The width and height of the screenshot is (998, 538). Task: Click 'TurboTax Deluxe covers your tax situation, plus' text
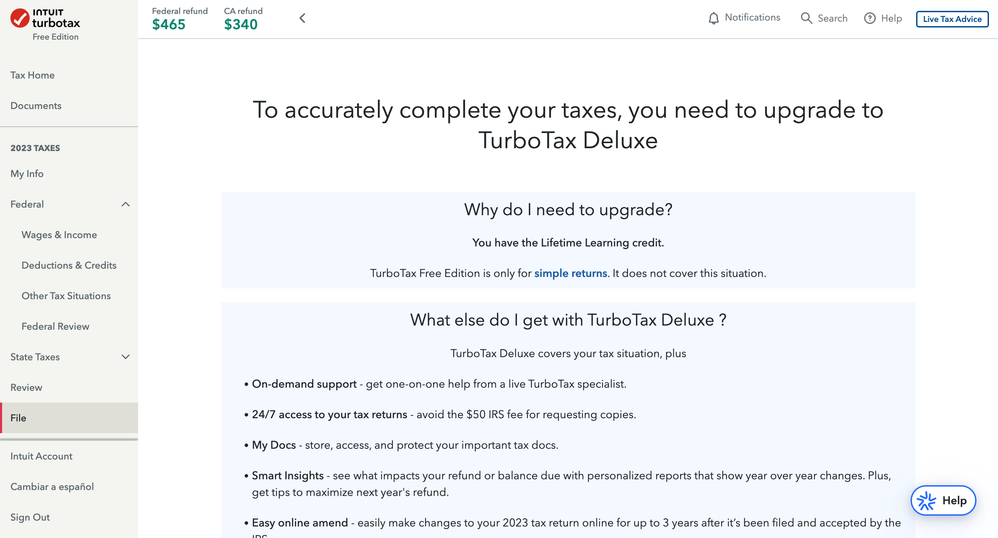pyautogui.click(x=568, y=353)
